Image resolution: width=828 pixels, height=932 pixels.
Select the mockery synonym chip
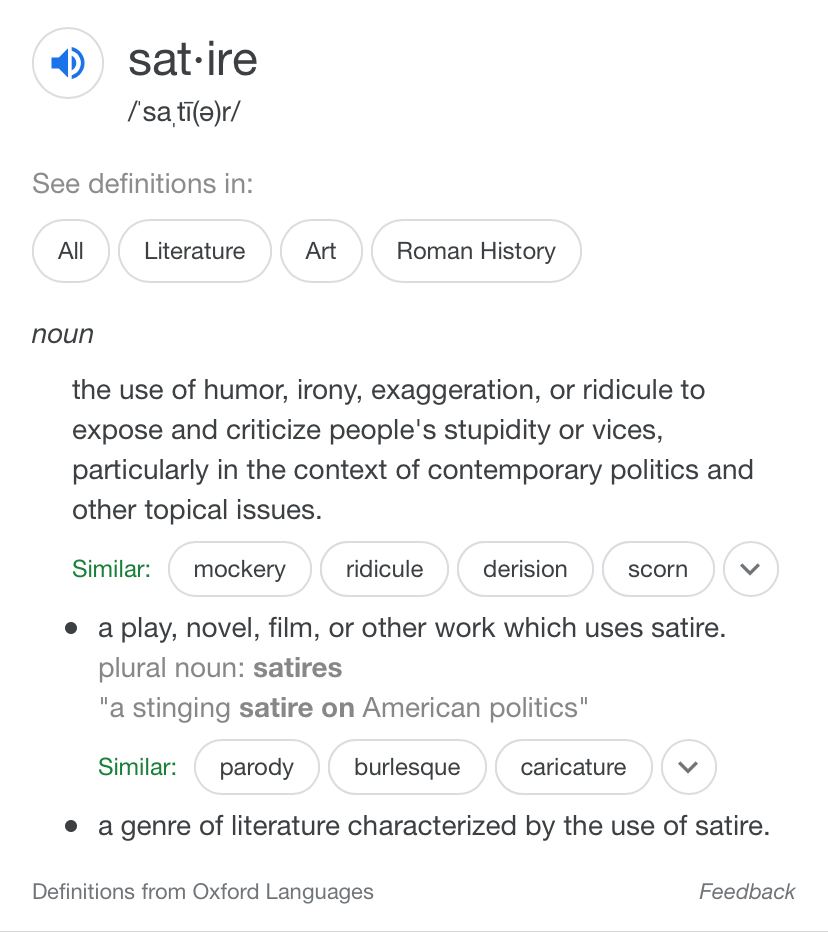239,568
